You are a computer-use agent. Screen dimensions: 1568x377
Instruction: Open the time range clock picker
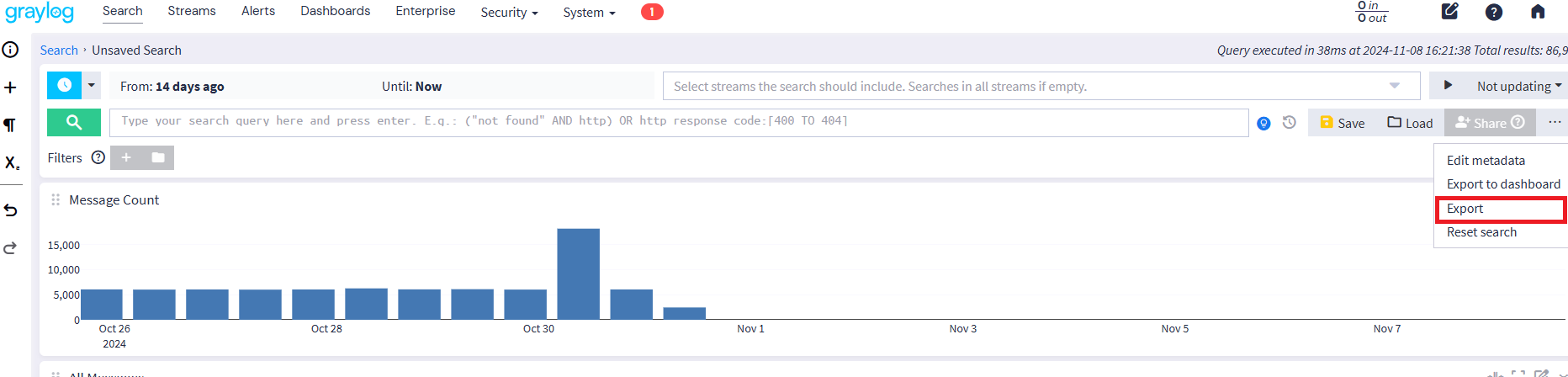pyautogui.click(x=64, y=85)
